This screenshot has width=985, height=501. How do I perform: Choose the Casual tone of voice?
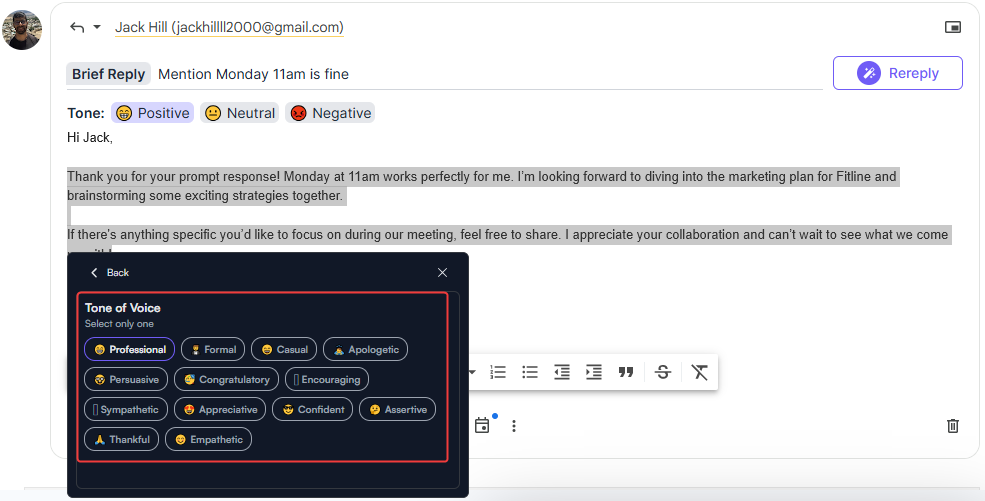click(284, 350)
